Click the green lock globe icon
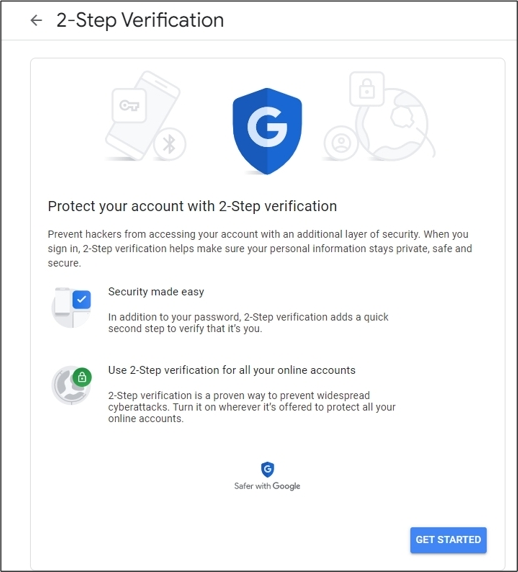 click(x=71, y=385)
